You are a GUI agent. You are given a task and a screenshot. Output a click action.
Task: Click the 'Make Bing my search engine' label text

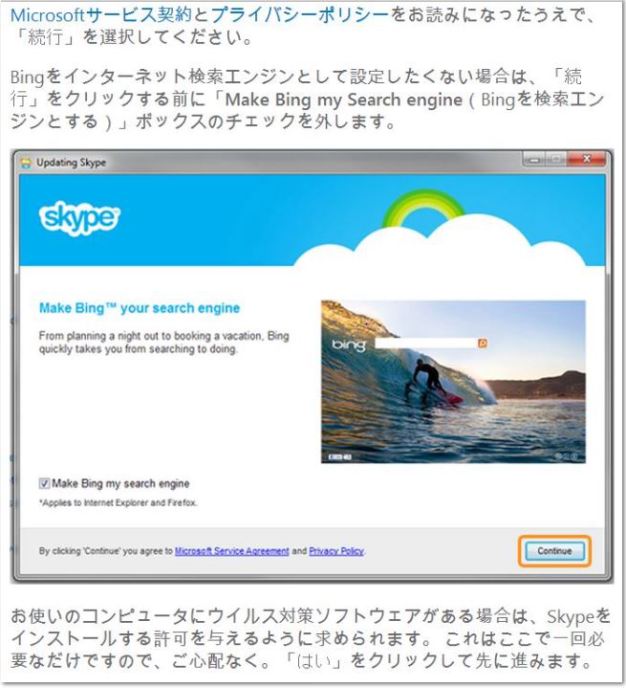(x=121, y=484)
